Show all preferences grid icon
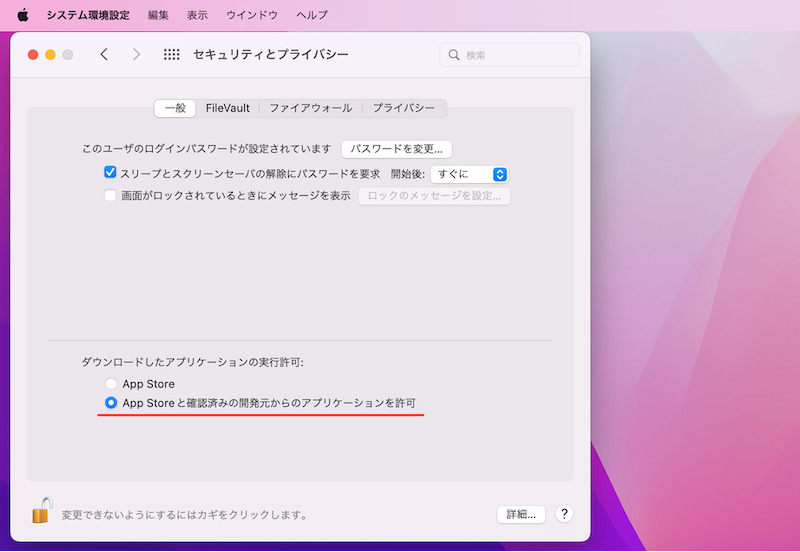The width and height of the screenshot is (800, 552). (172, 55)
